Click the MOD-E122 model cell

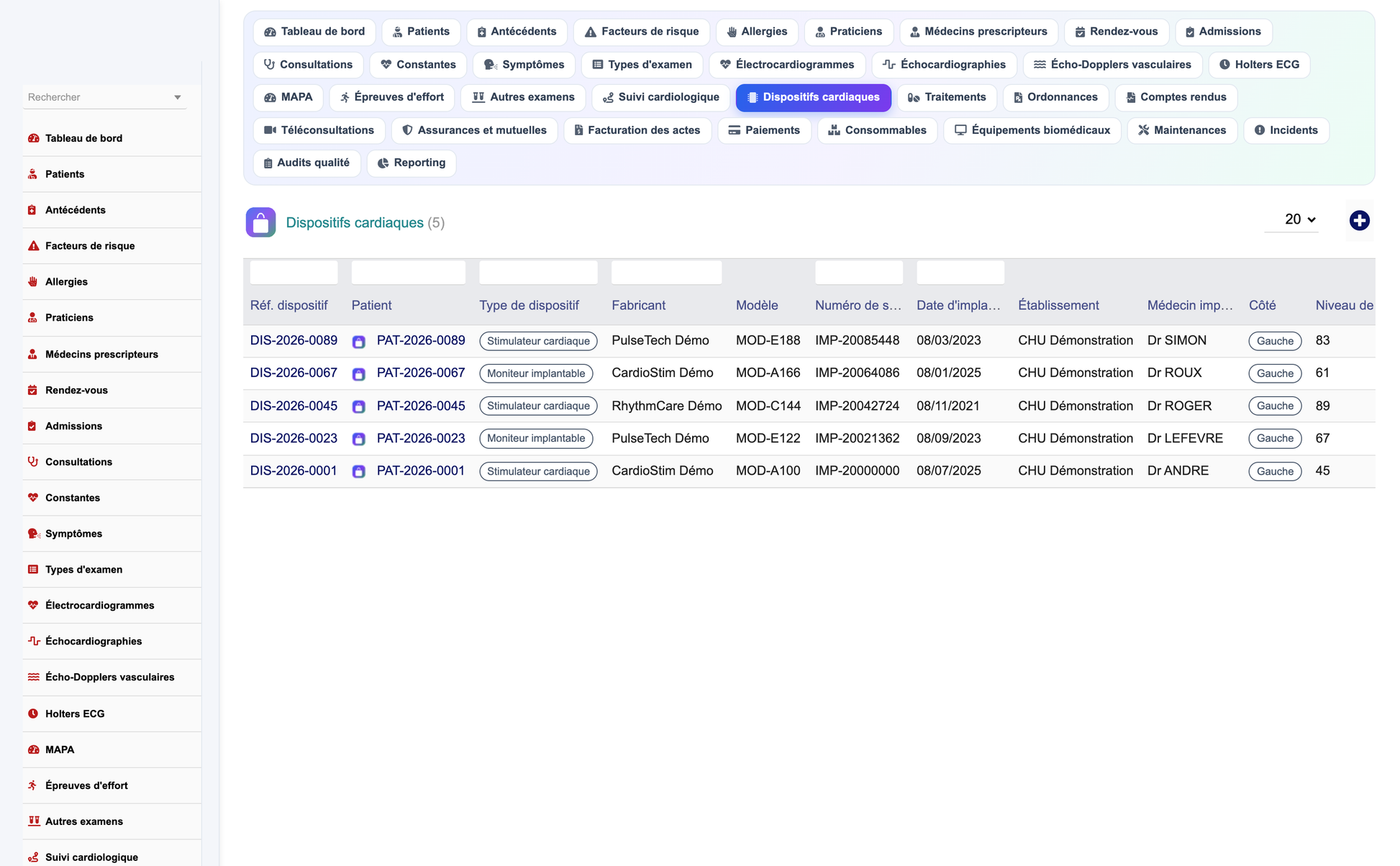coord(768,438)
